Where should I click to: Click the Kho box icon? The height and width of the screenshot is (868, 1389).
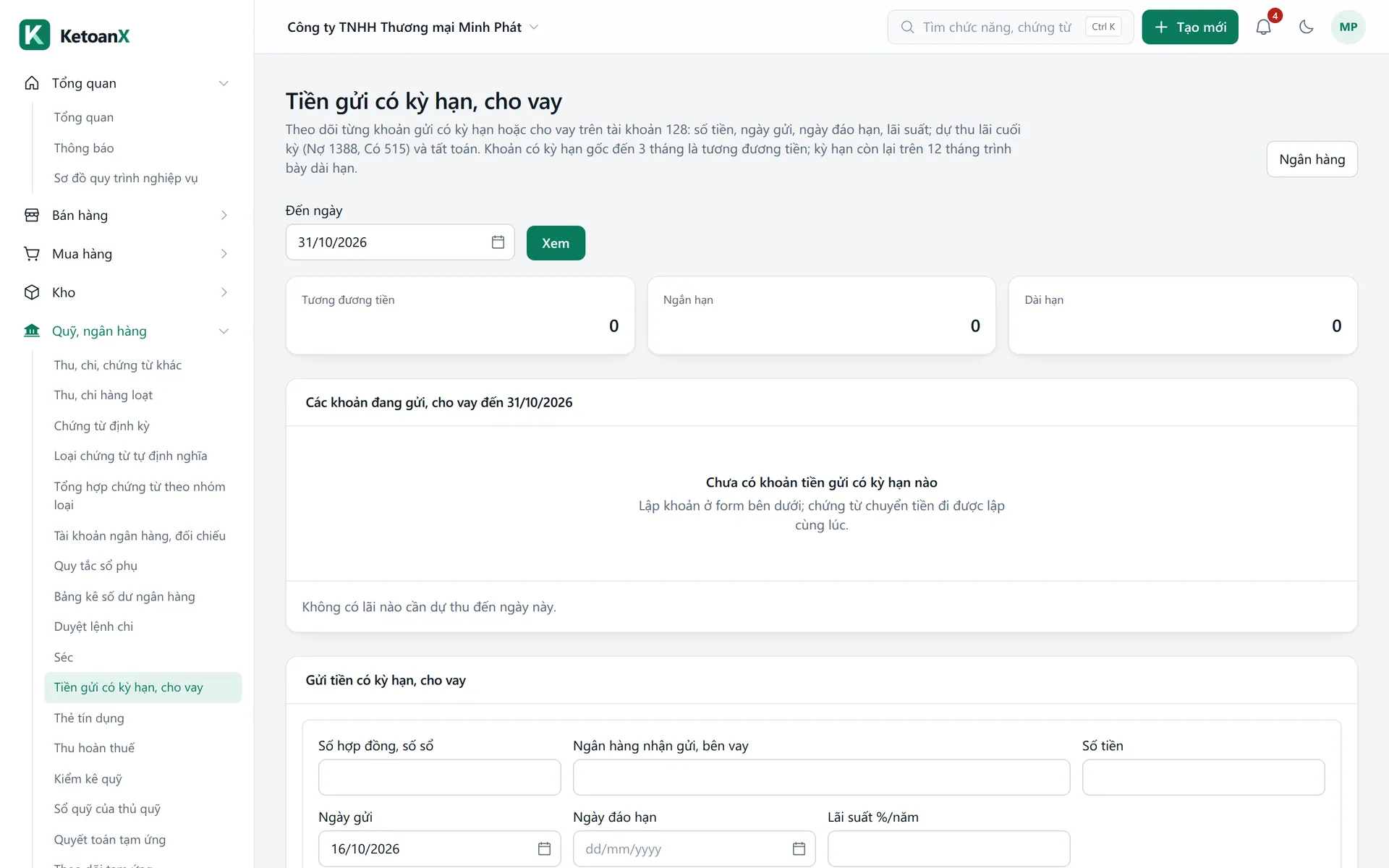32,292
